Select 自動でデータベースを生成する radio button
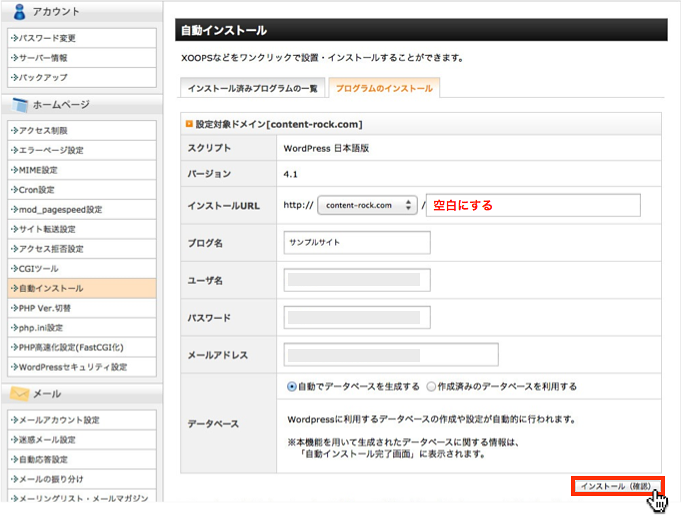This screenshot has height=515, width=681. tap(292, 386)
